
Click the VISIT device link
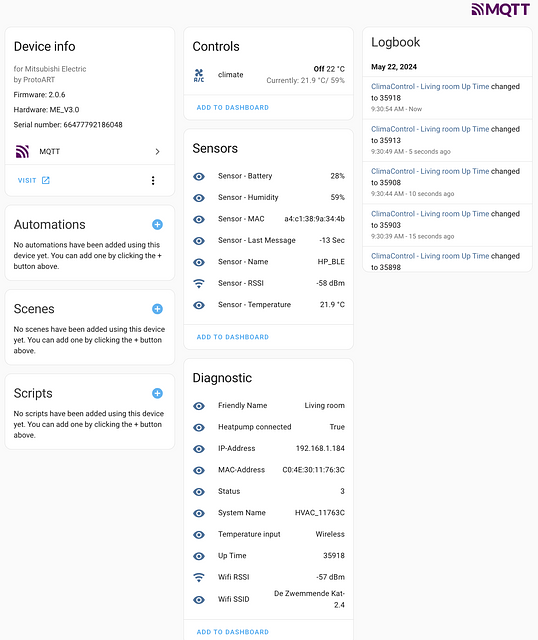33,180
